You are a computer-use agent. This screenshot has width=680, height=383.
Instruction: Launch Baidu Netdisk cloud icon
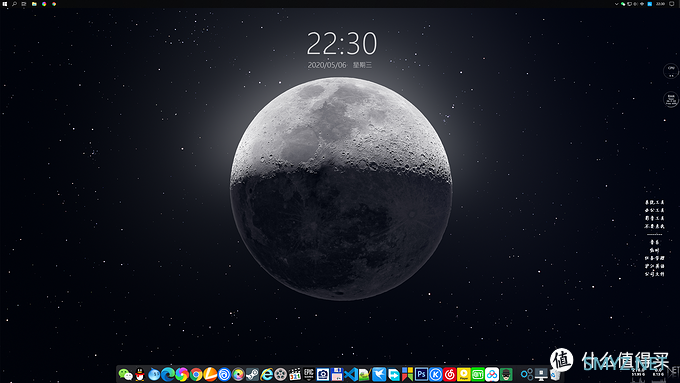(492, 374)
